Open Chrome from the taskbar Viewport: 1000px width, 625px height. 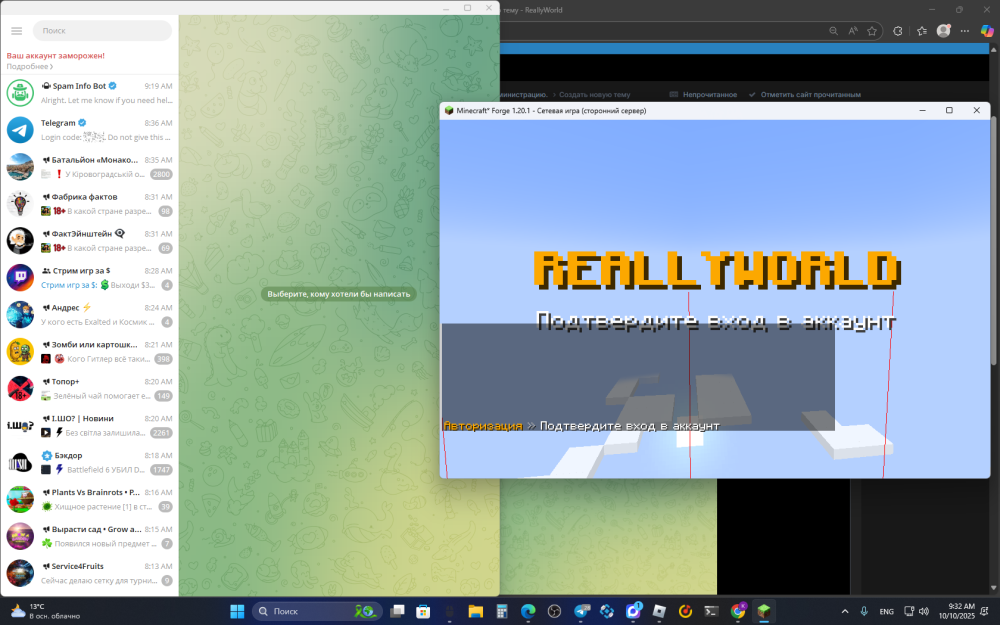tap(738, 612)
